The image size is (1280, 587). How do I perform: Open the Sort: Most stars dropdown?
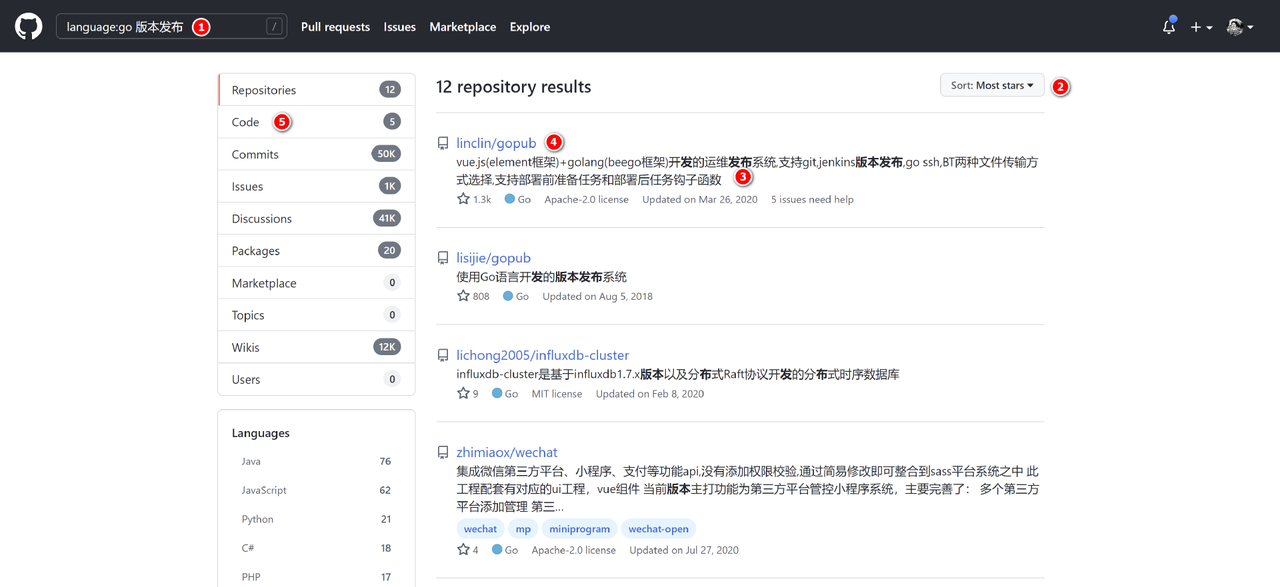[991, 85]
